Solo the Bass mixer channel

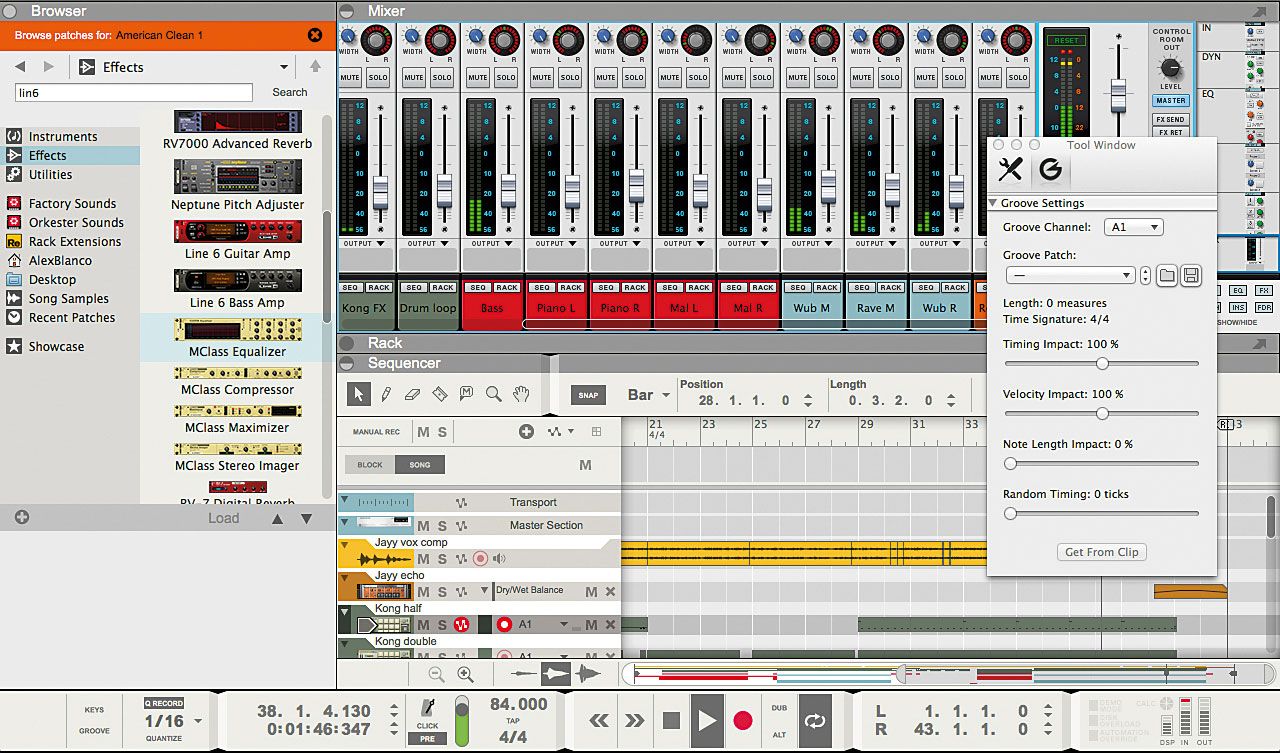(x=506, y=77)
